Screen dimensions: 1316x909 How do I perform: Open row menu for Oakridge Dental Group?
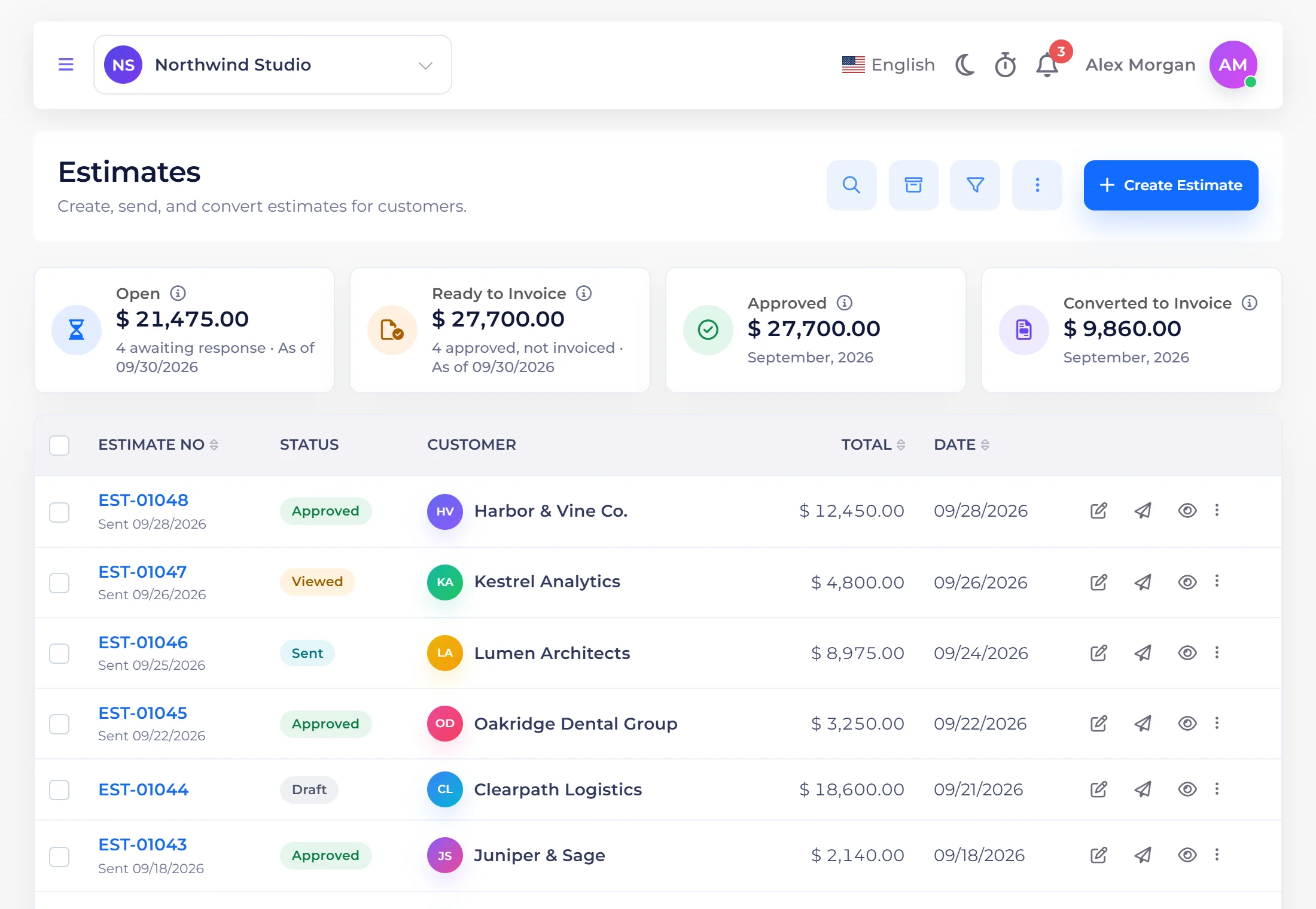coord(1217,723)
